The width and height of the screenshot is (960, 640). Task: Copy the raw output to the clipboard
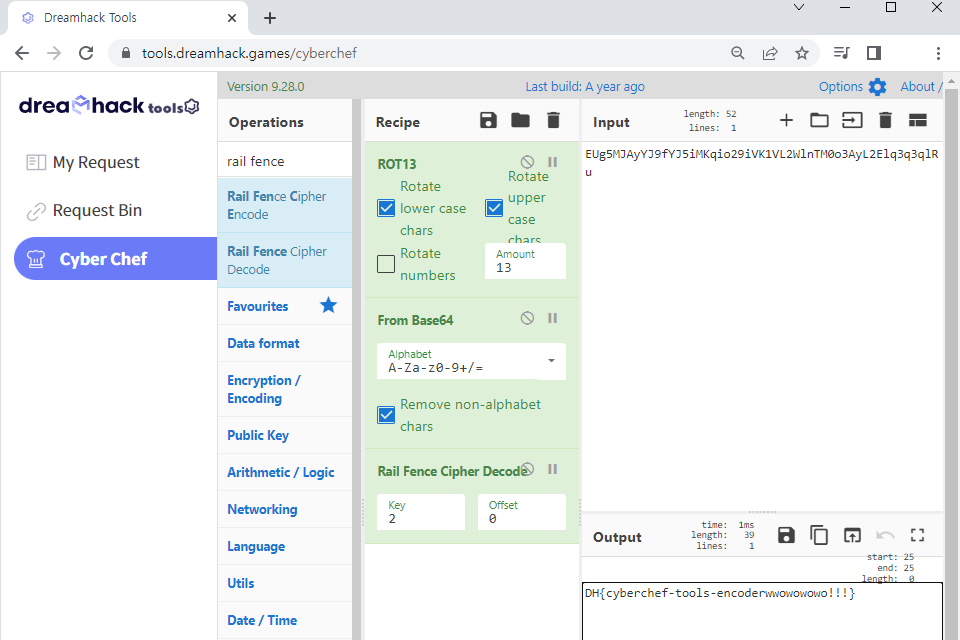click(819, 535)
